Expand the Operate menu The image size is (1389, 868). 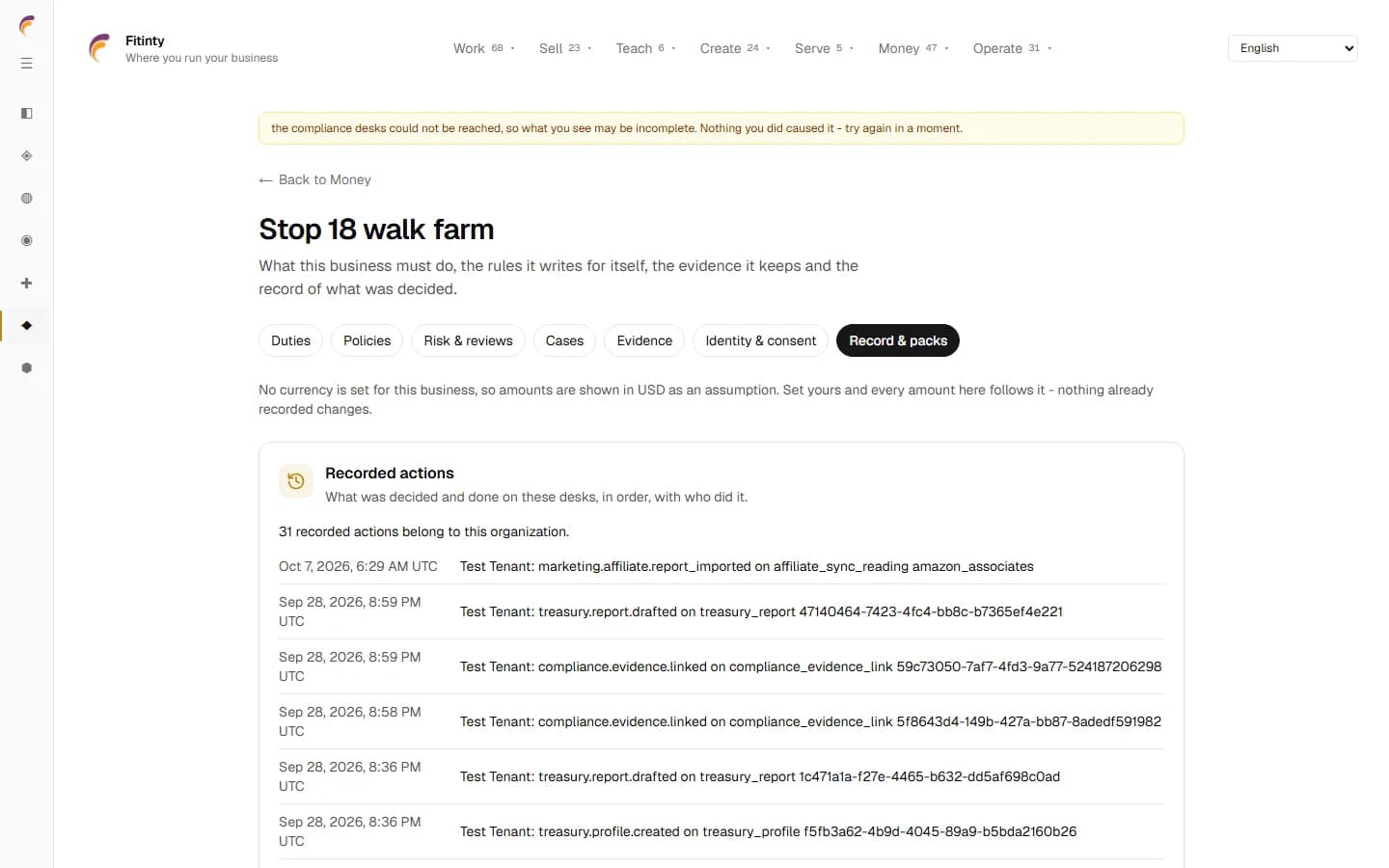(1012, 48)
